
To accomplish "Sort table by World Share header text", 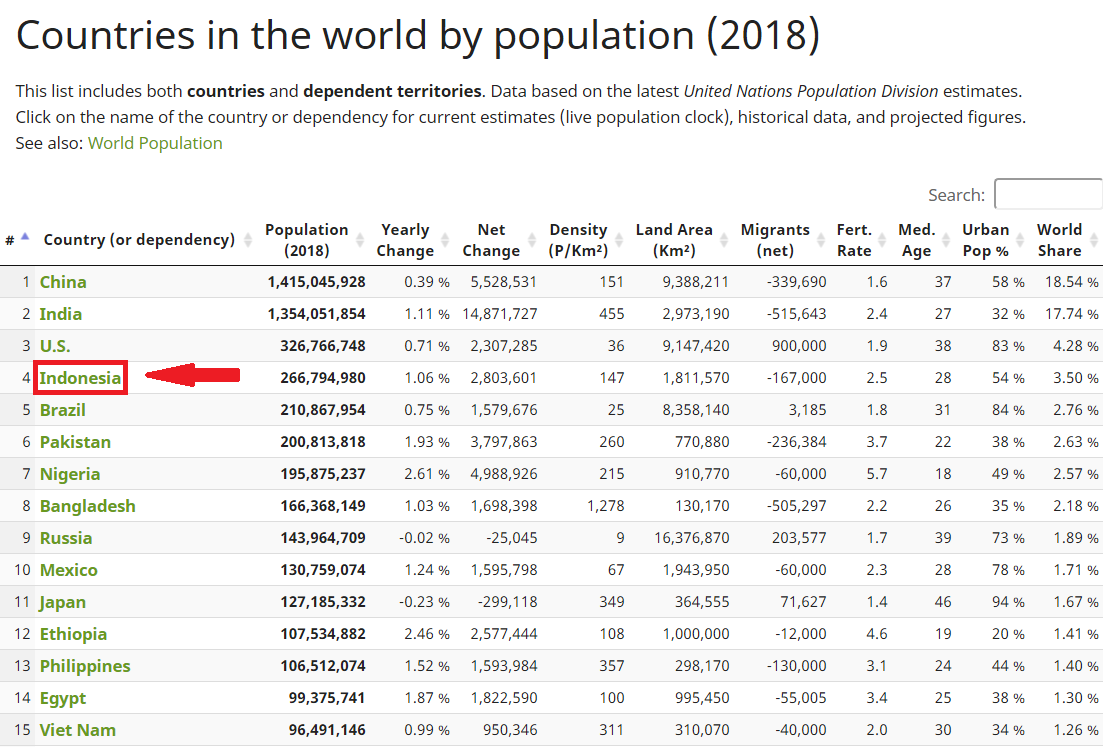I will (x=1059, y=240).
